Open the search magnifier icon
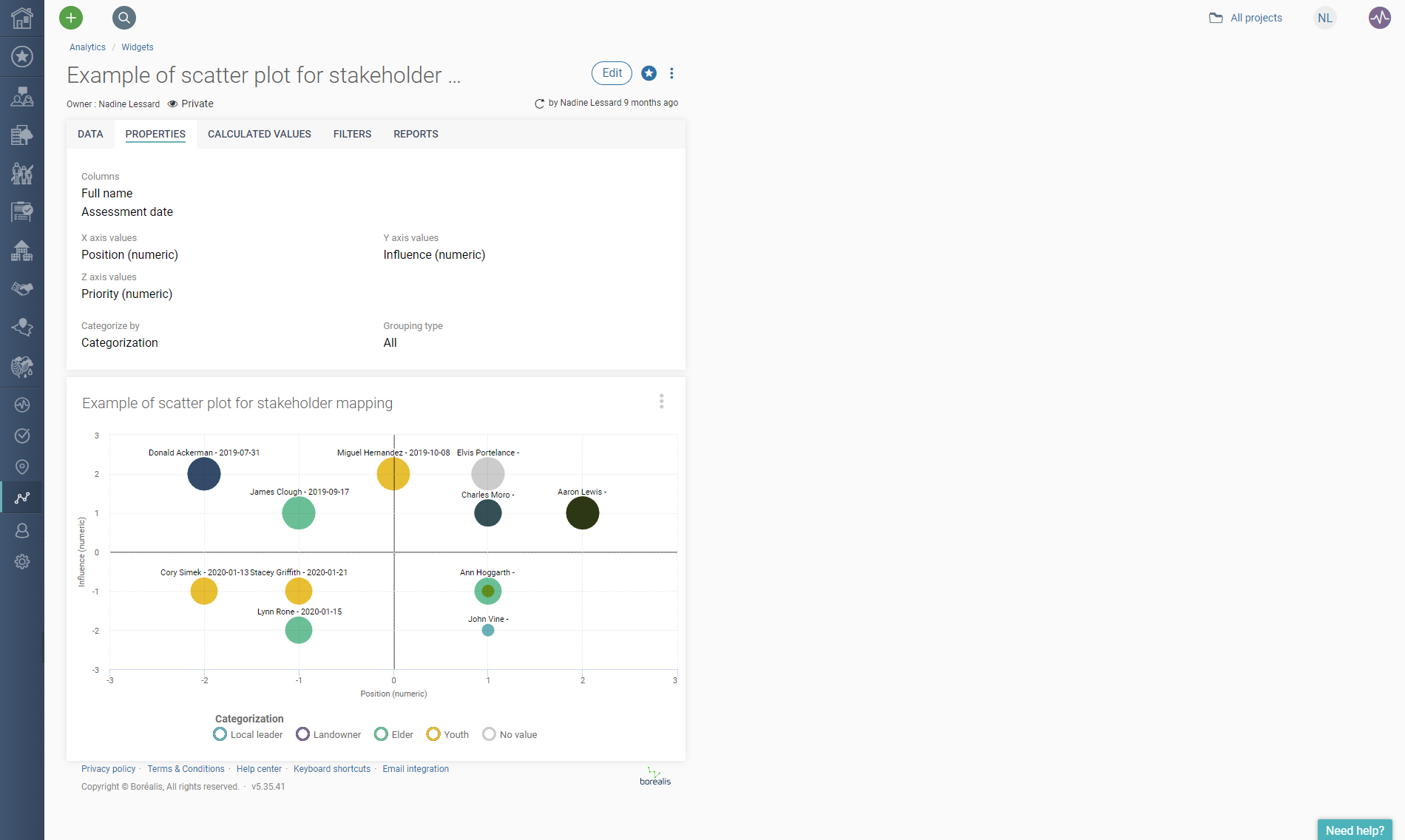Screen dimensions: 1405x840 [123, 17]
